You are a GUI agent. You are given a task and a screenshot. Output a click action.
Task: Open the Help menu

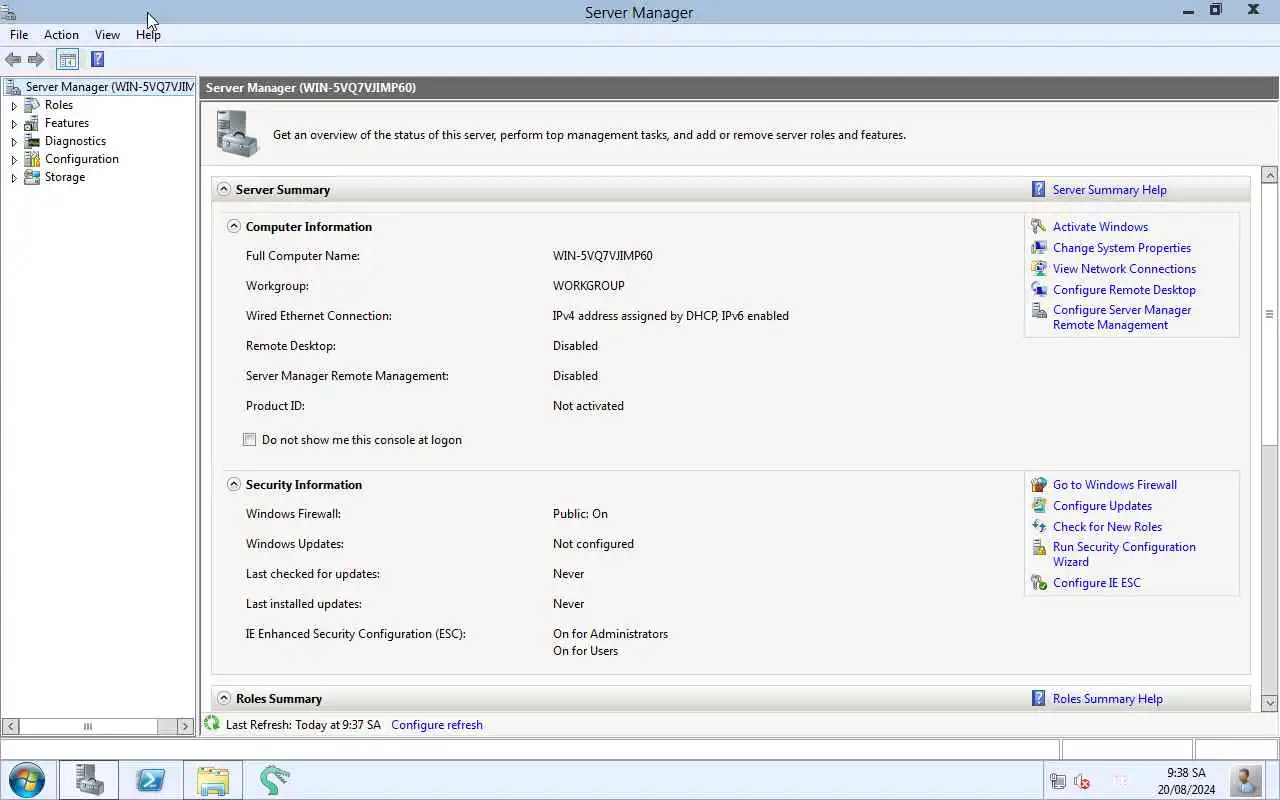click(x=148, y=34)
